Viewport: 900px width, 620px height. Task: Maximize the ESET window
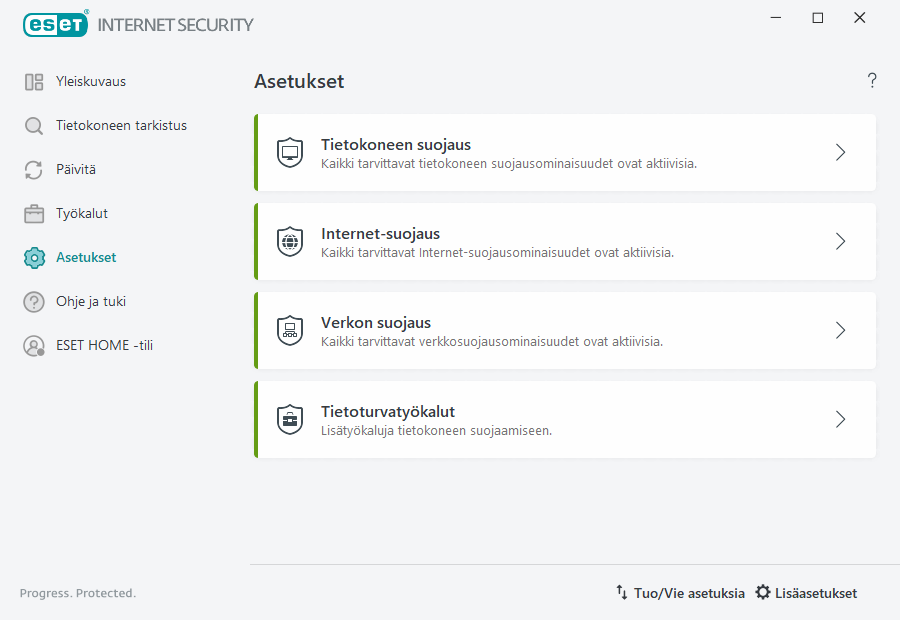(x=818, y=18)
